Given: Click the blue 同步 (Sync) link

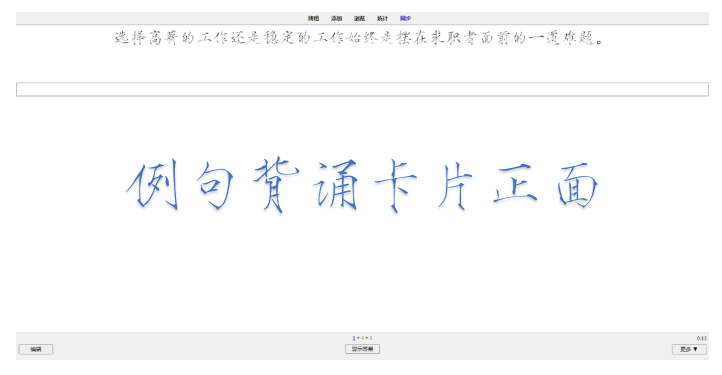Looking at the screenshot, I should pyautogui.click(x=405, y=18).
